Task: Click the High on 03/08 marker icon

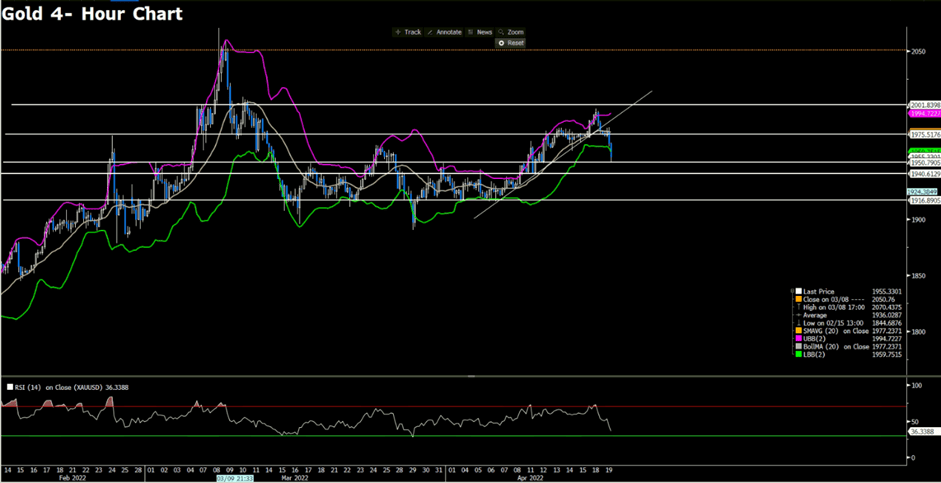Action: (798, 307)
